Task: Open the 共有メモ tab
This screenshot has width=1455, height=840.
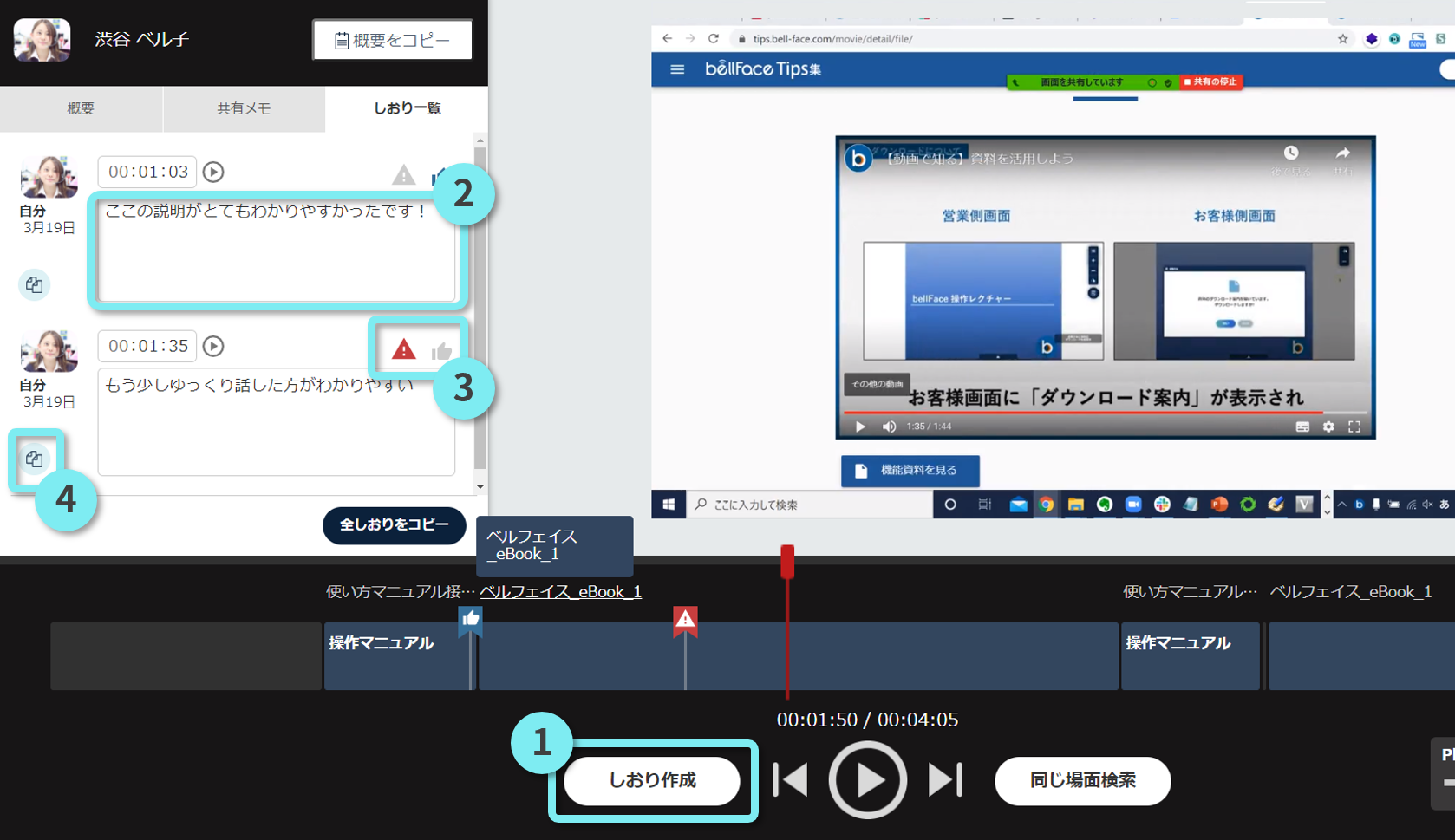Action: [x=244, y=108]
